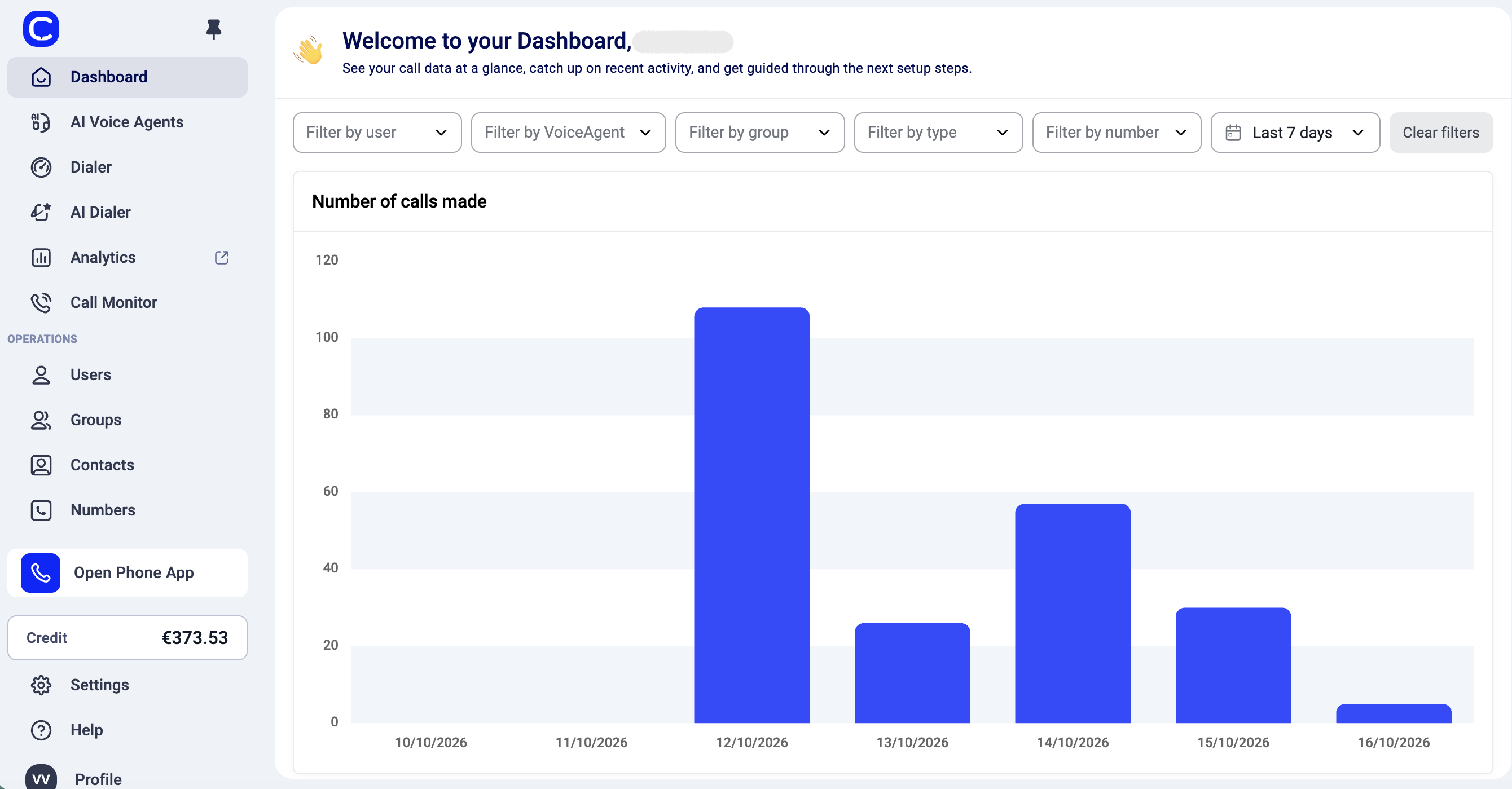1512x789 pixels.
Task: Click the OPERATIONS section label
Action: click(x=42, y=339)
